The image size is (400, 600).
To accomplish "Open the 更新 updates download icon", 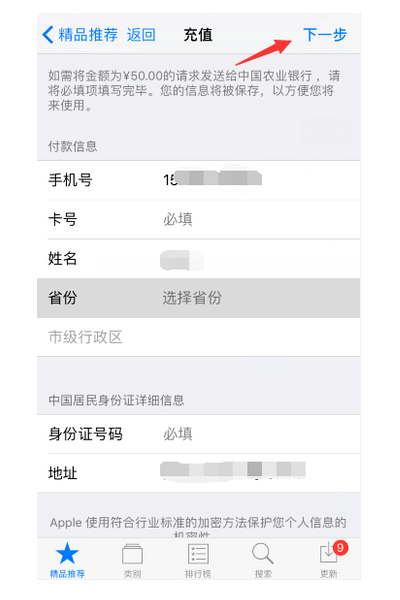I will tap(328, 554).
